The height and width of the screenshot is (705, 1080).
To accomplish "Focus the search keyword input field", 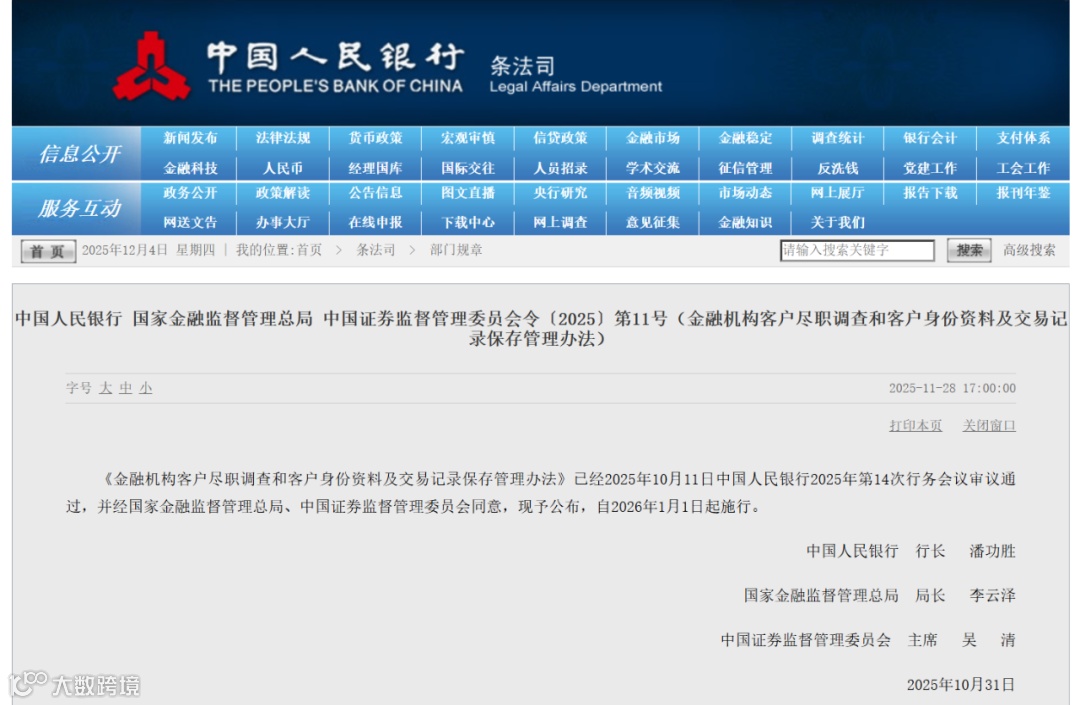I will pos(857,251).
